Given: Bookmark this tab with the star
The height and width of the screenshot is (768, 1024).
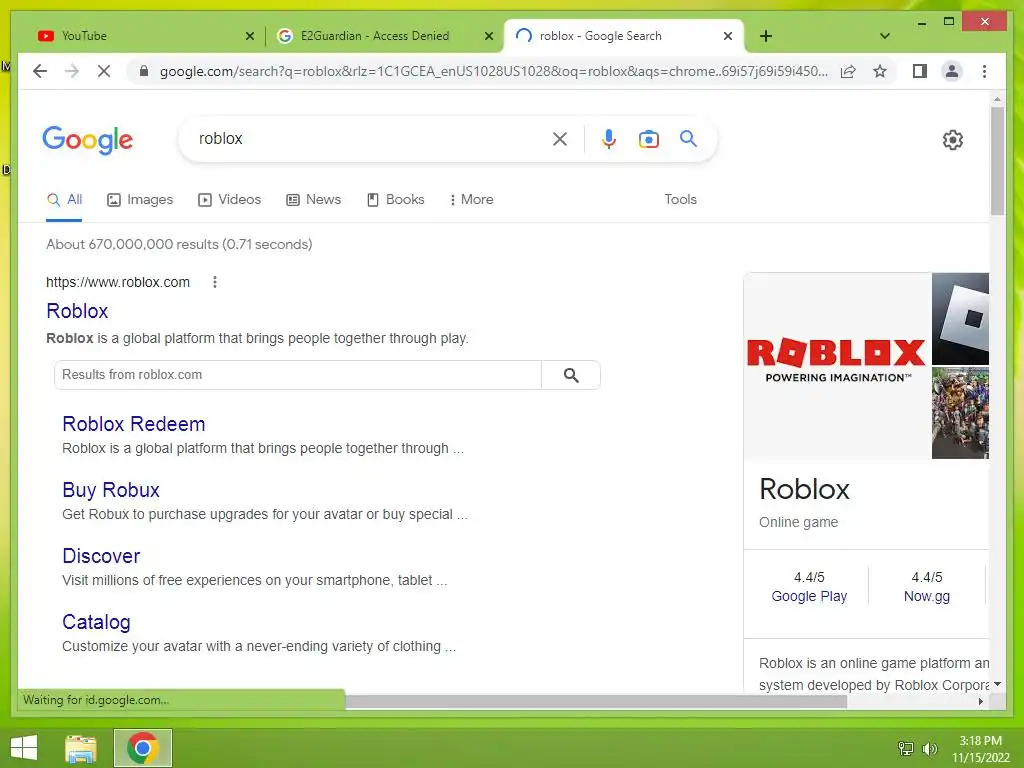Looking at the screenshot, I should [x=880, y=71].
